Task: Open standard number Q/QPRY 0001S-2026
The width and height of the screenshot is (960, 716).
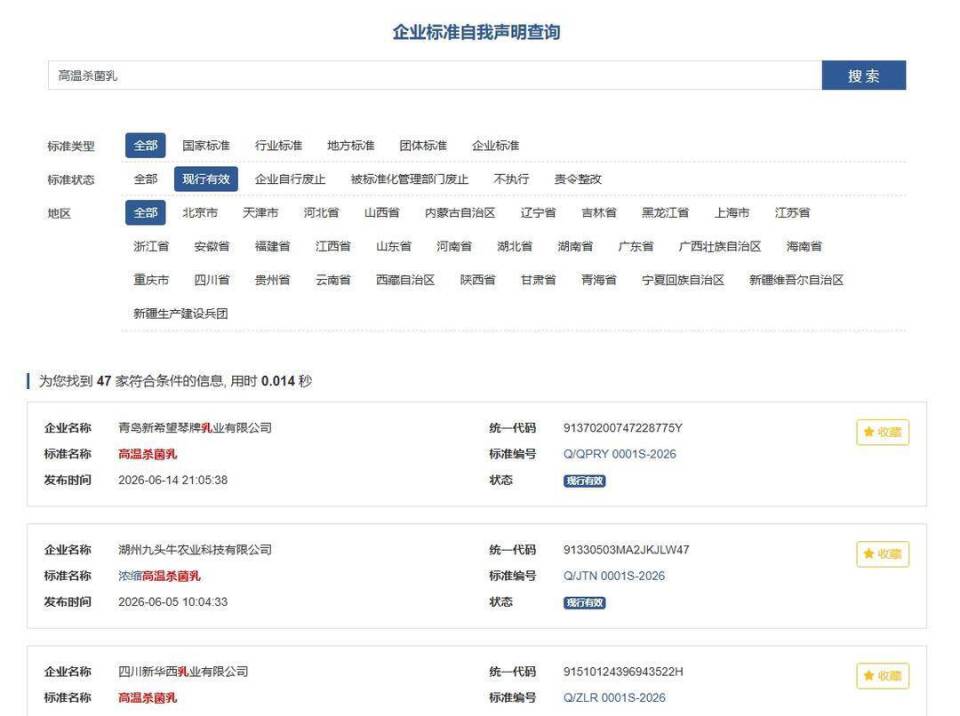Action: click(620, 454)
